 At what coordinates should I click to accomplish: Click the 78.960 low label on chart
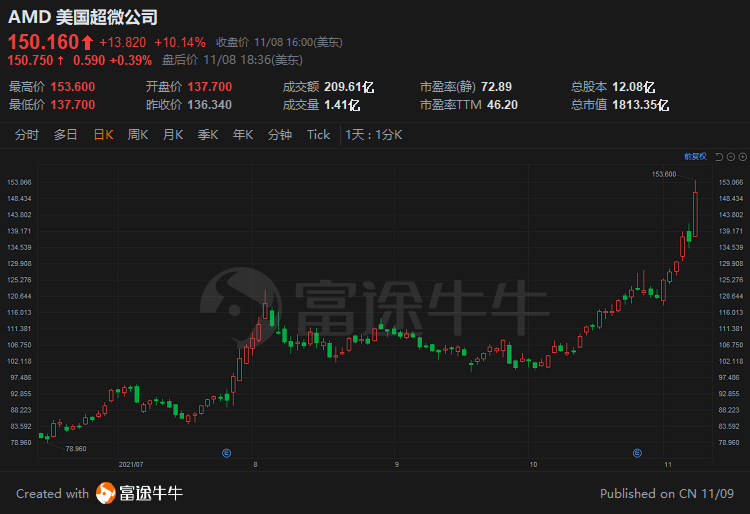[x=76, y=448]
